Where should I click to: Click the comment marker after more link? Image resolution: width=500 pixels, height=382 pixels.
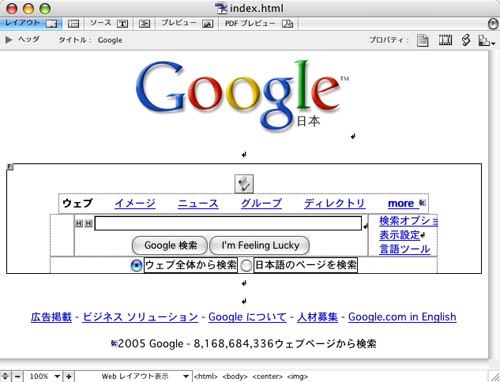click(x=422, y=203)
